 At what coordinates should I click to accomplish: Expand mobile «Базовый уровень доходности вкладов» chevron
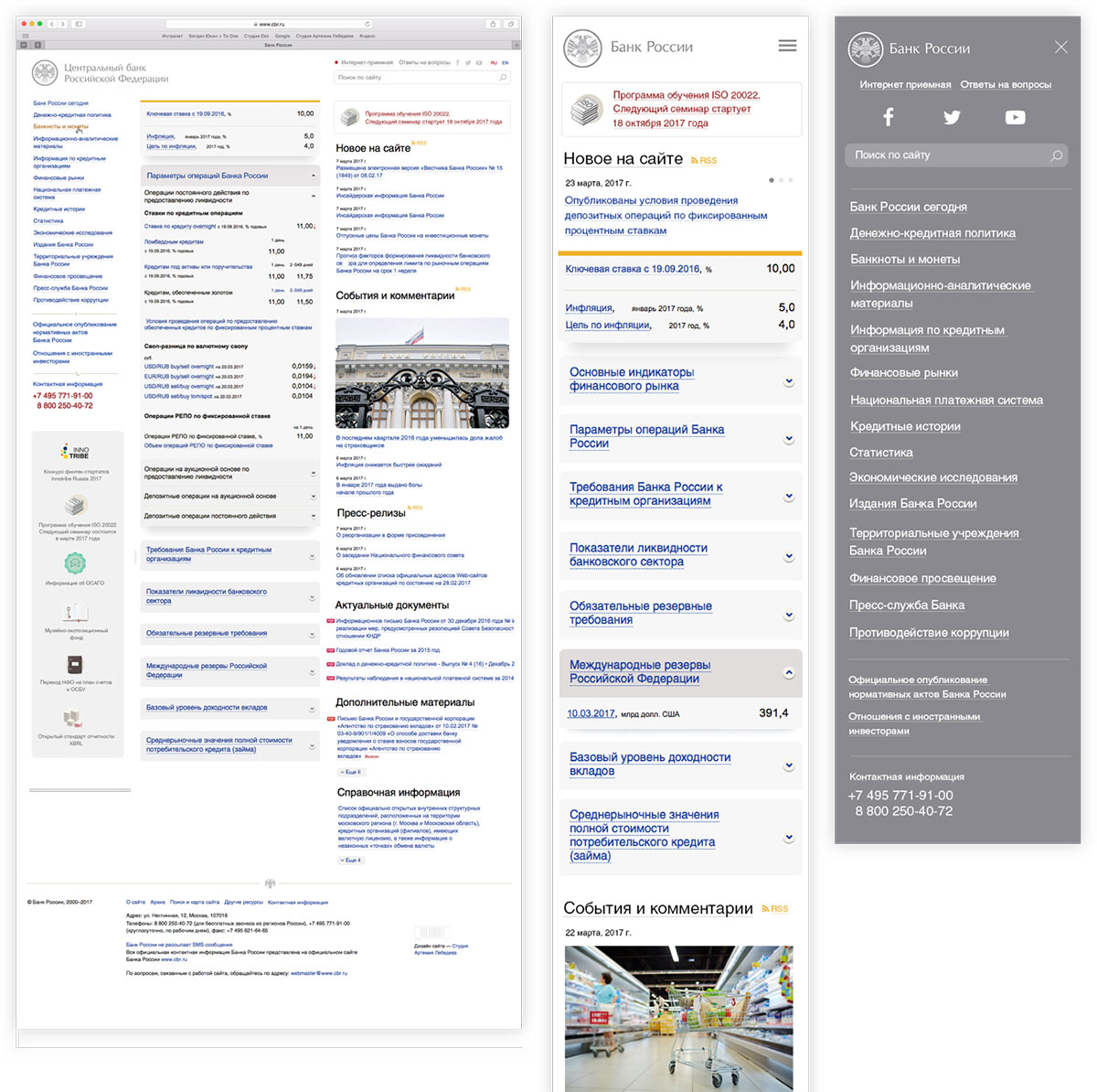tap(788, 765)
